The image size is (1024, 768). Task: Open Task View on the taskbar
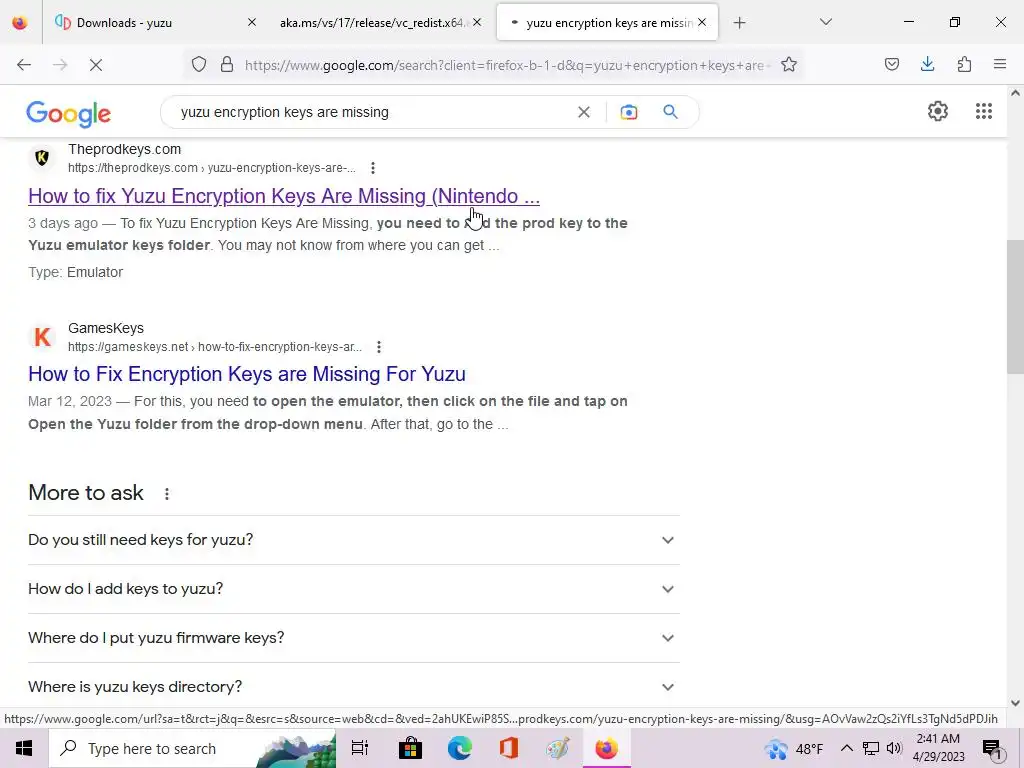click(x=360, y=748)
